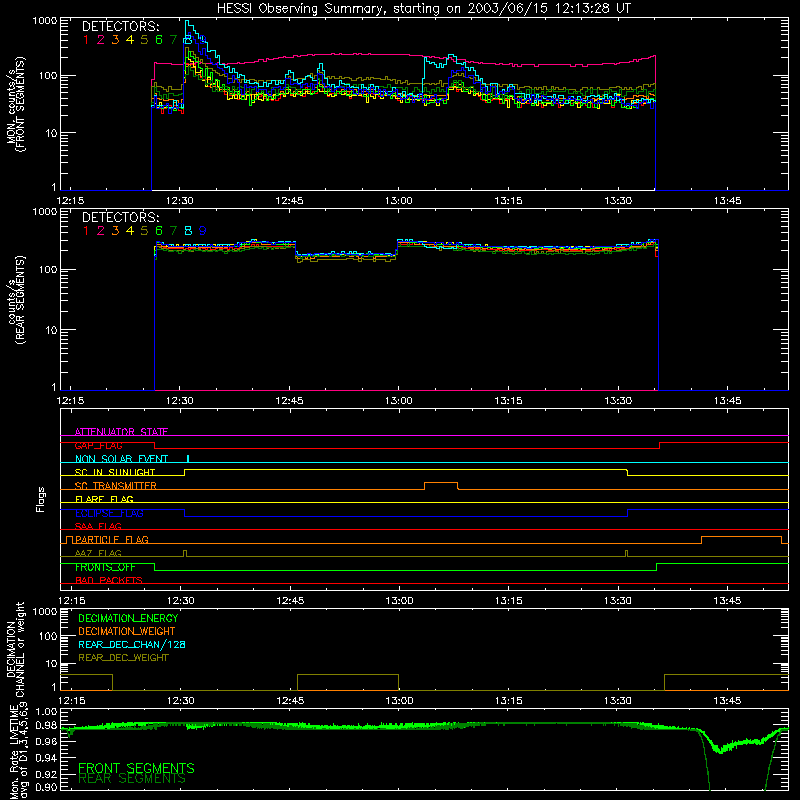Click the BAD_PACKETS flag label

point(109,580)
